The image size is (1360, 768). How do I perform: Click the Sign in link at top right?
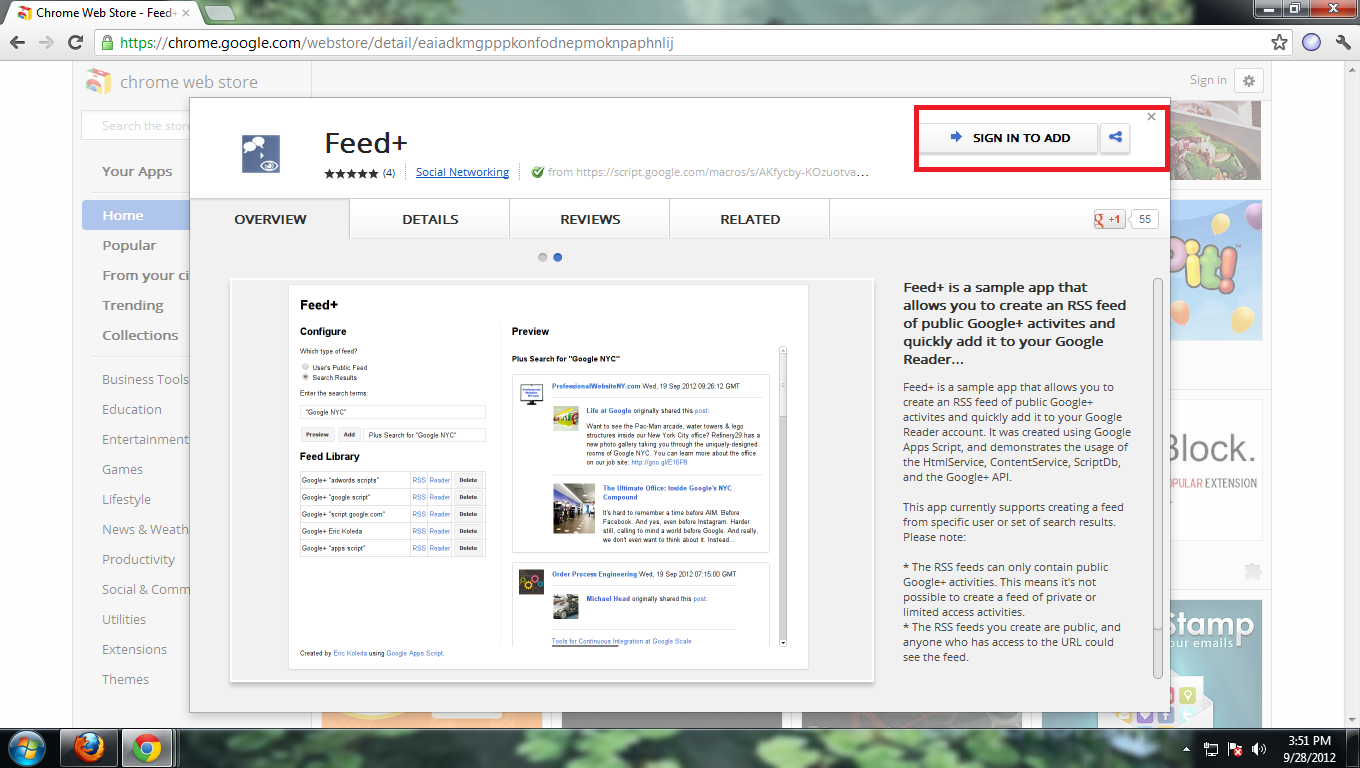point(1208,80)
